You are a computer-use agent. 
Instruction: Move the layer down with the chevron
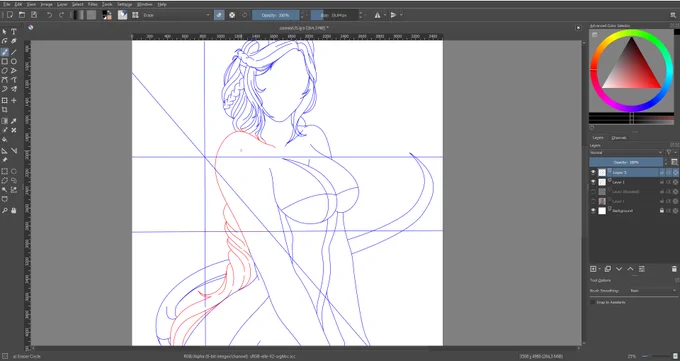[x=619, y=269]
